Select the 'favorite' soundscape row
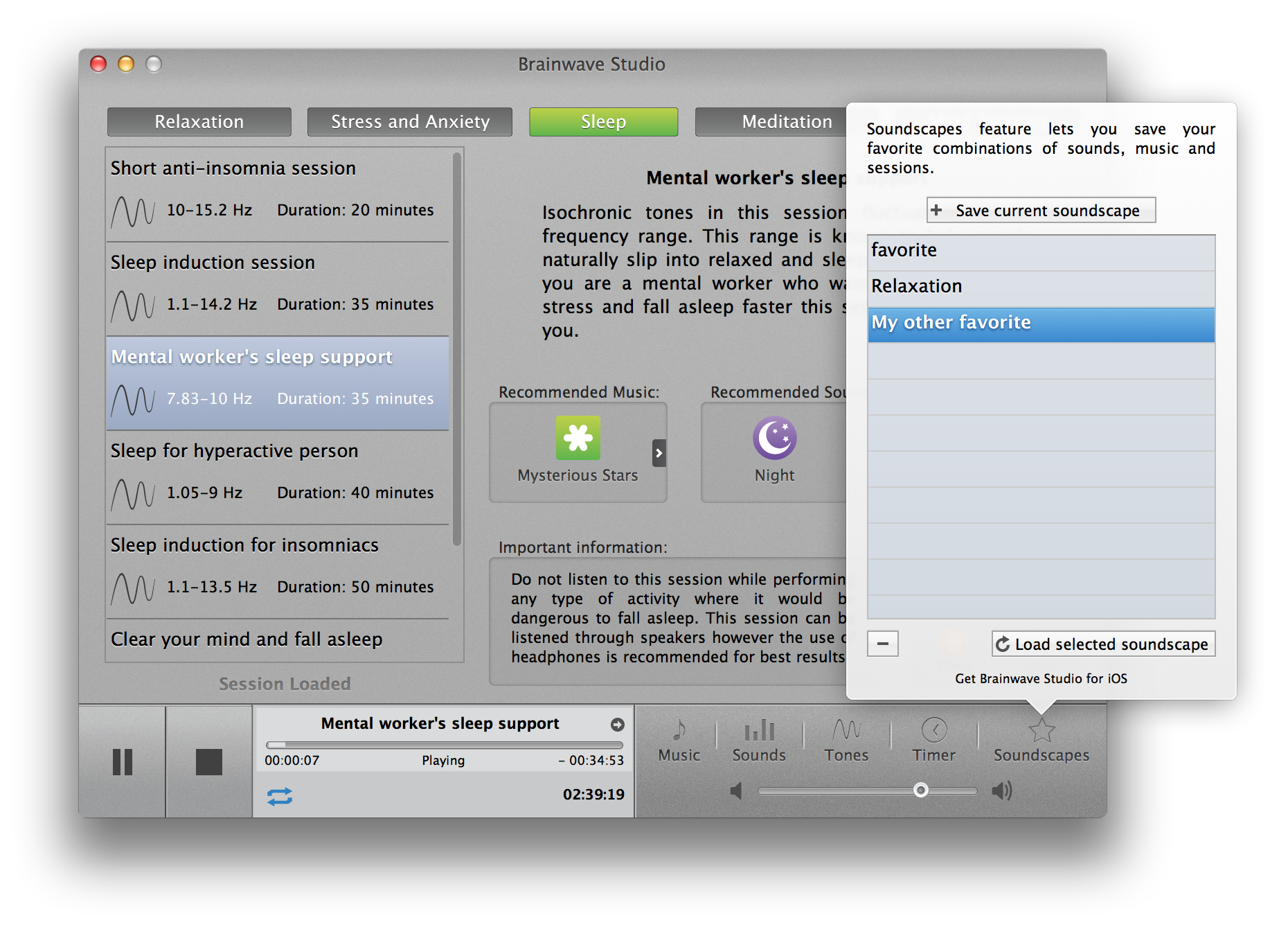1288x927 pixels. coord(1041,252)
